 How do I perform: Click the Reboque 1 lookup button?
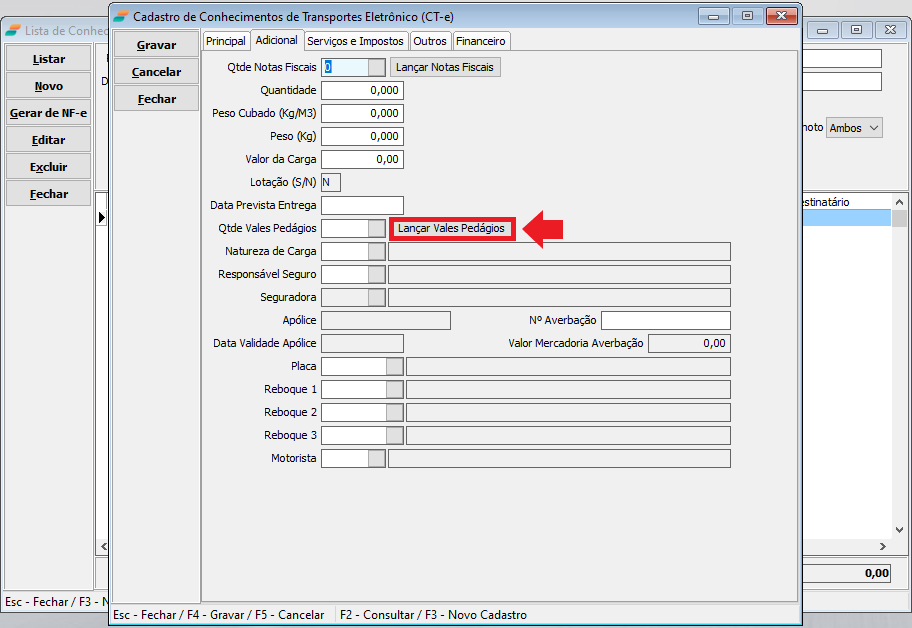[394, 389]
